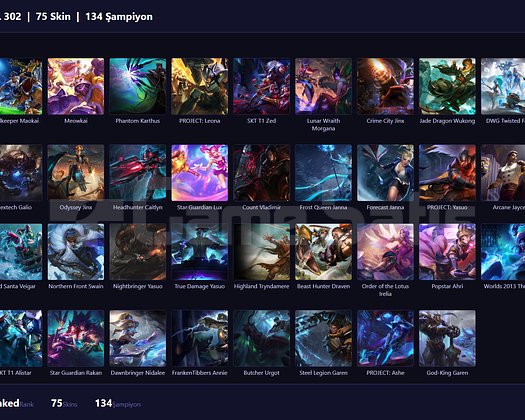
Task: View the Nightbringer Yasuo skin thumbnail
Action: click(x=138, y=252)
